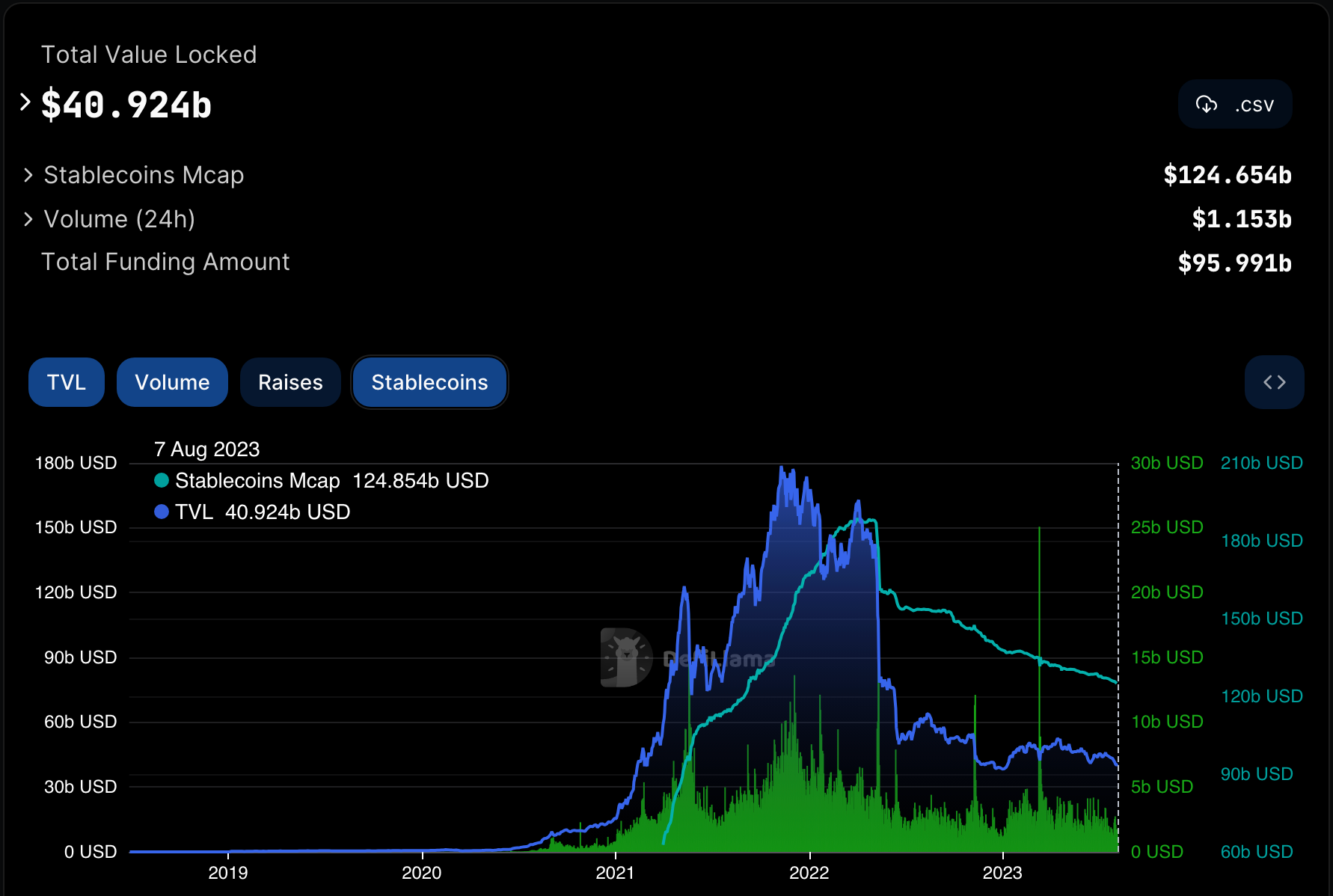Click the $1.153b volume value
1333x896 pixels.
(x=1242, y=219)
